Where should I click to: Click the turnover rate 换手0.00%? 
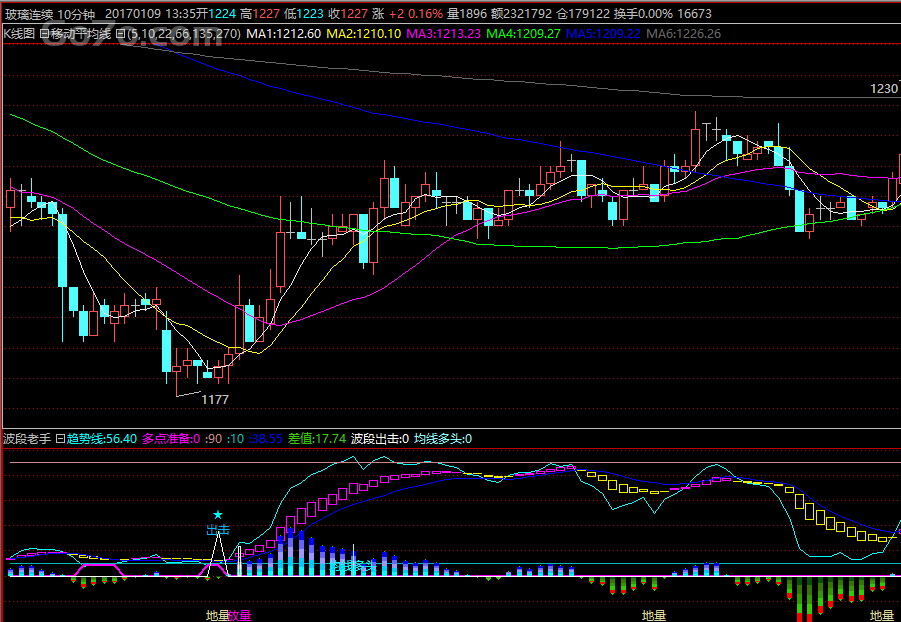point(643,13)
